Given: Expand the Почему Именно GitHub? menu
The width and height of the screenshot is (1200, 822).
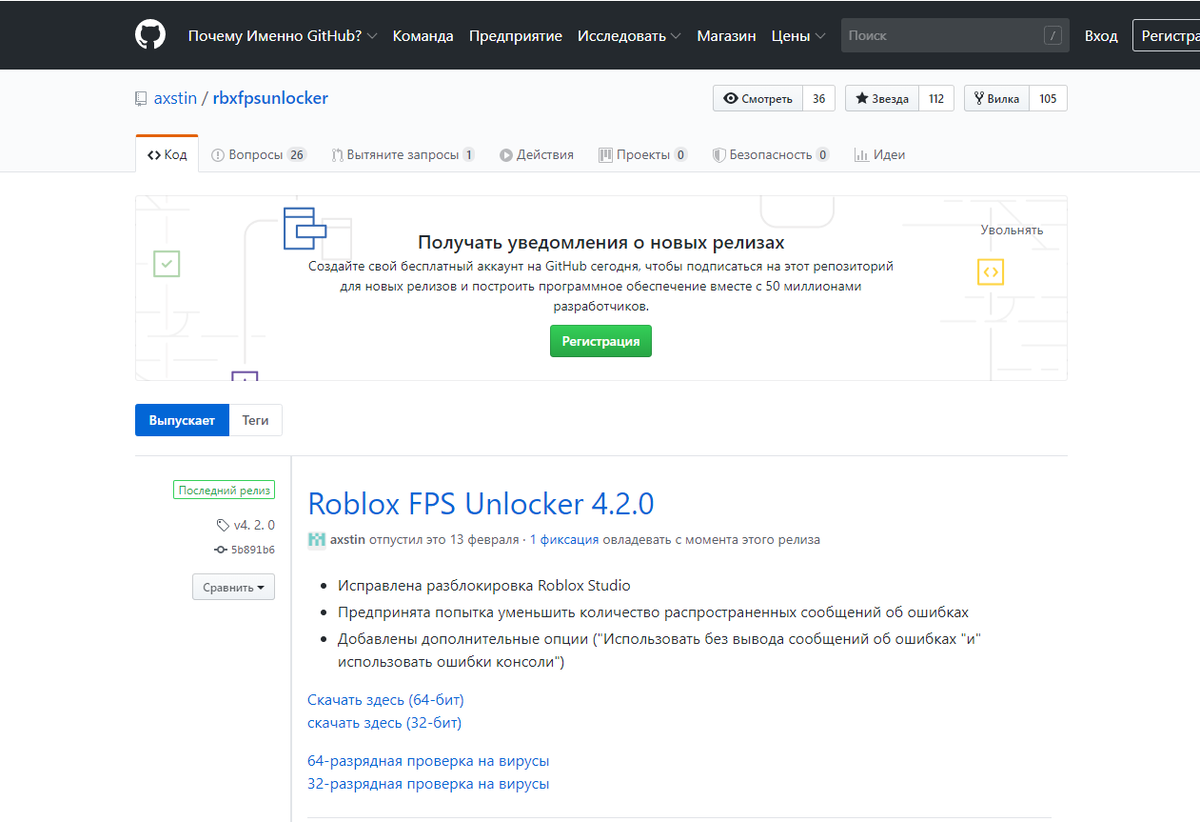Looking at the screenshot, I should click(x=282, y=35).
